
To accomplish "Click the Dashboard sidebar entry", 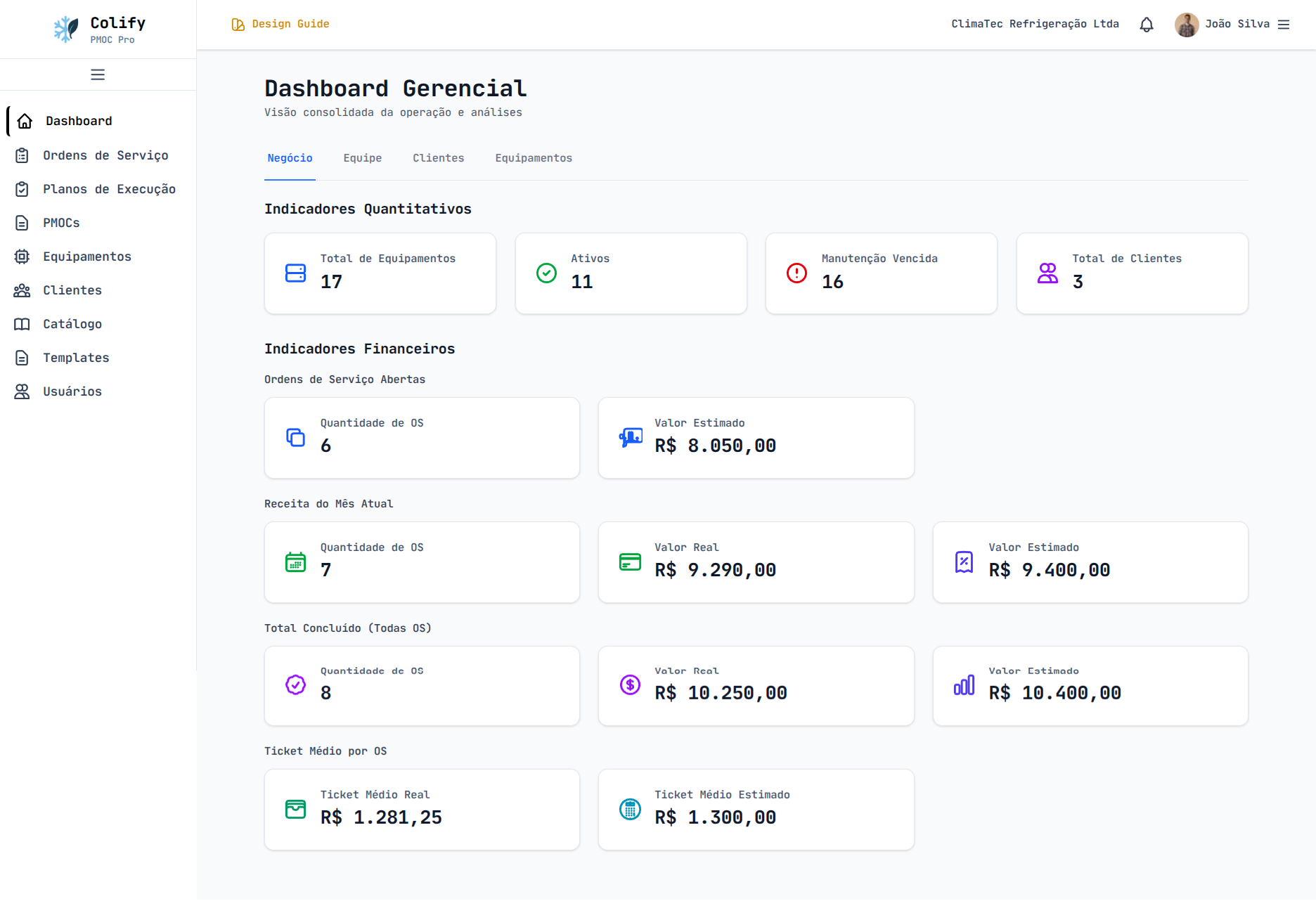I will (x=78, y=120).
